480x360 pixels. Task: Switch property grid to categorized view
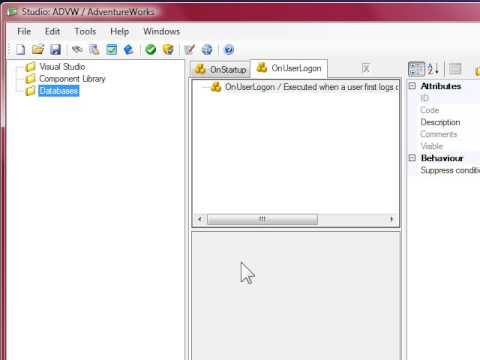click(x=417, y=69)
